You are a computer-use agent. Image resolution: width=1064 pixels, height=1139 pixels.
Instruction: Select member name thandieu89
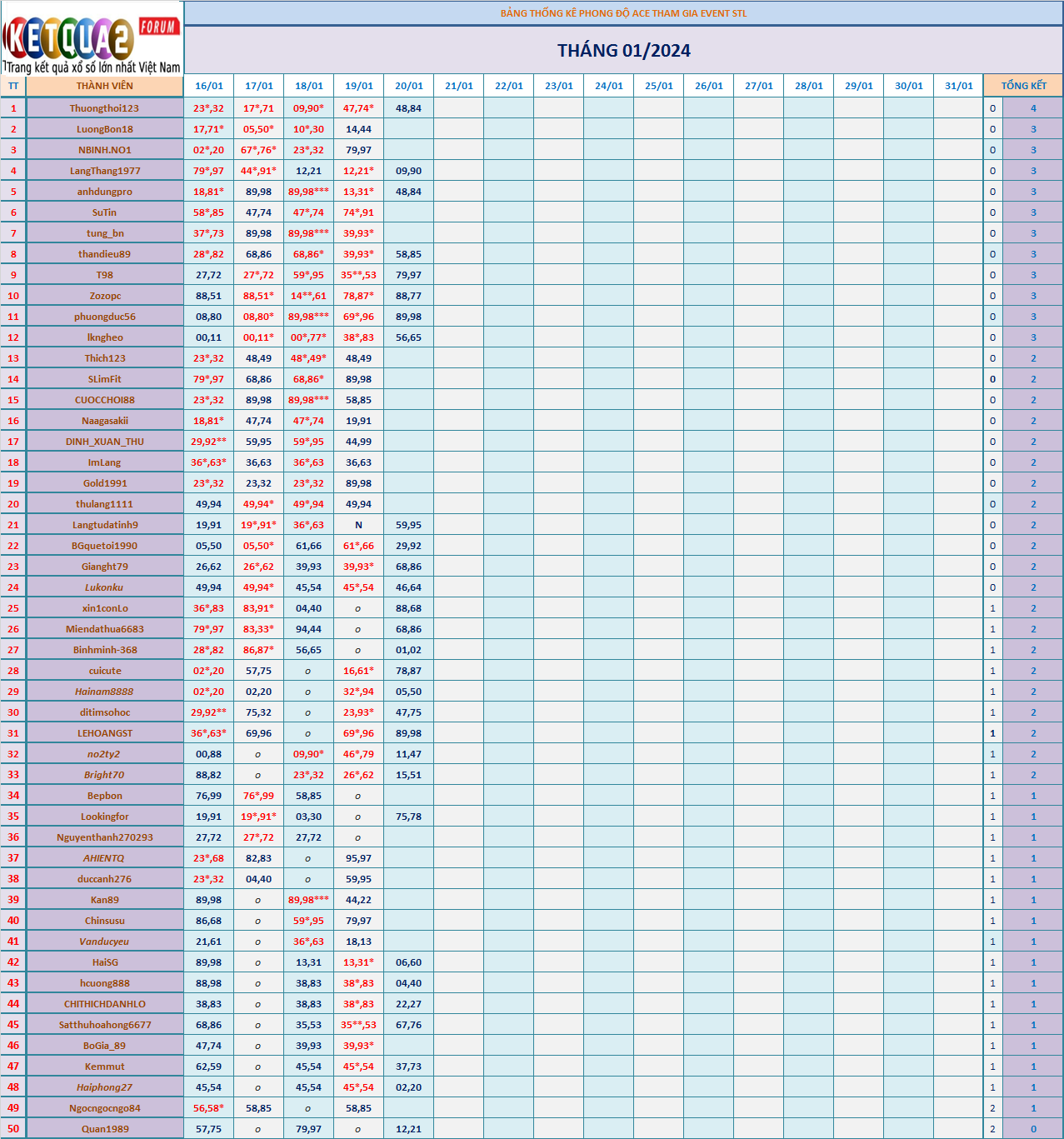click(105, 254)
